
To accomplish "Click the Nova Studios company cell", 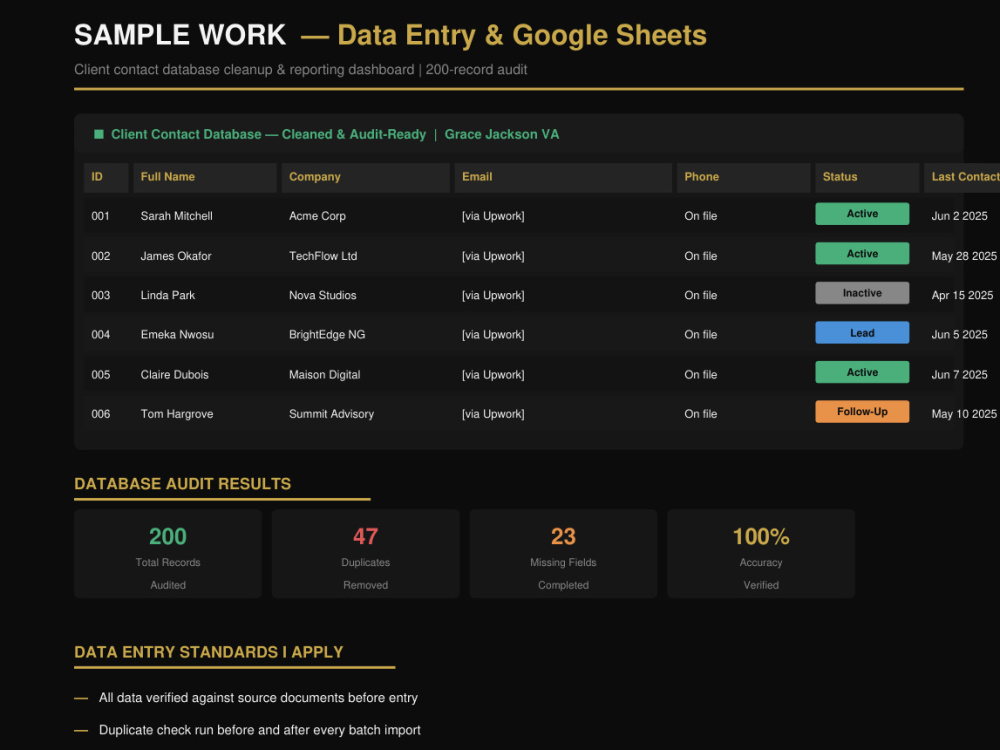I will 323,295.
